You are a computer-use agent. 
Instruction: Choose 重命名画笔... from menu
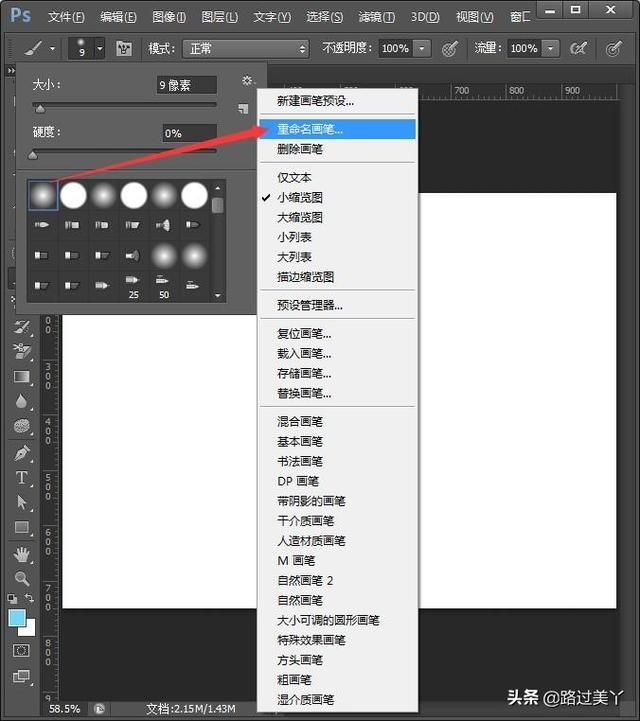click(x=337, y=129)
